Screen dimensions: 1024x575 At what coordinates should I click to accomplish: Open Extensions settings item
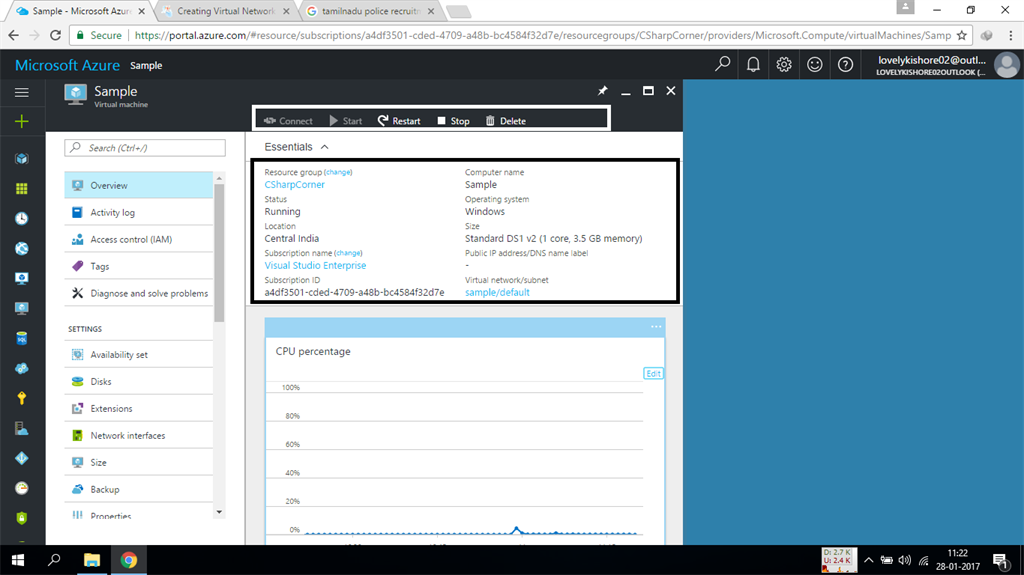[x=138, y=408]
